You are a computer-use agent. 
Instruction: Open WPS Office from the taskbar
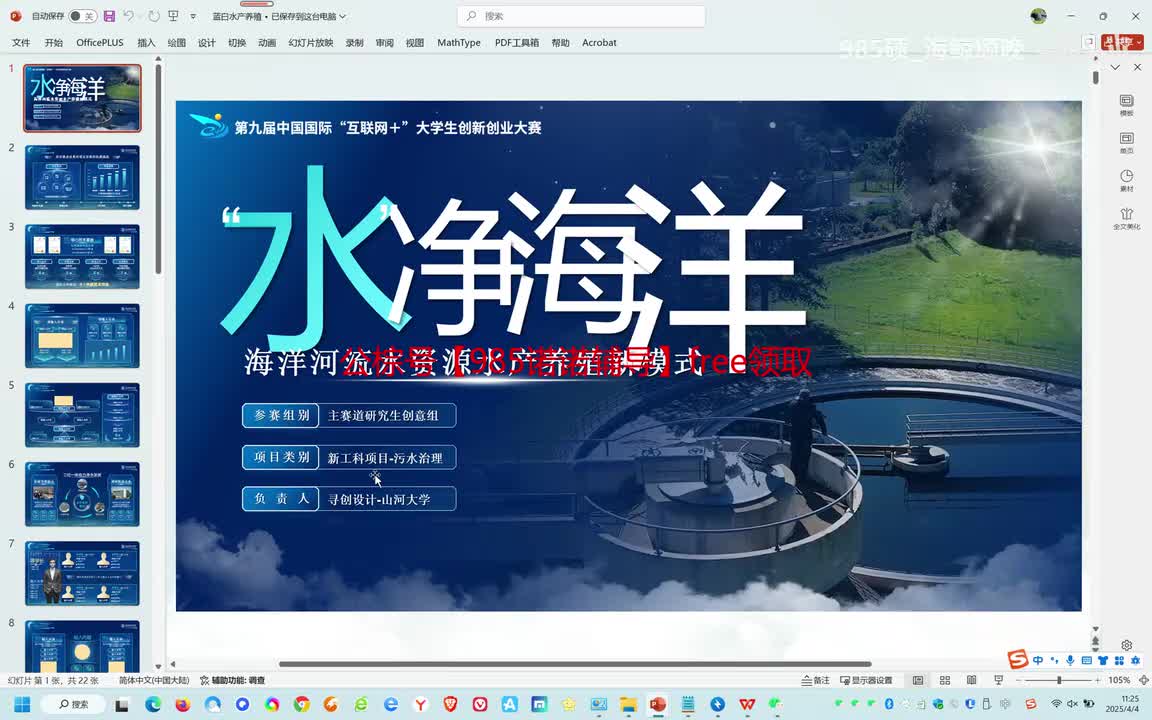coord(747,705)
